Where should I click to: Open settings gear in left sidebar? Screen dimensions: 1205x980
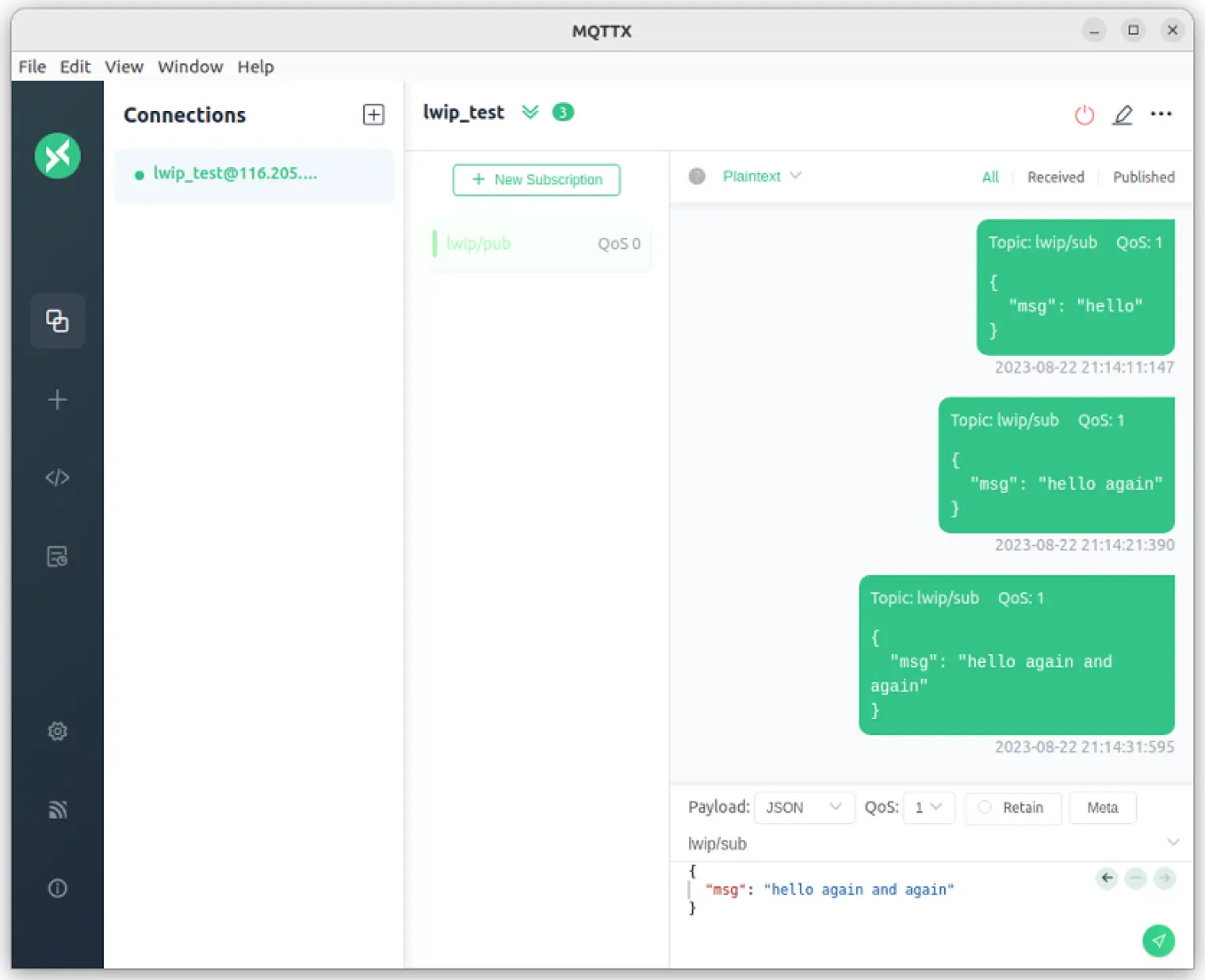(x=57, y=731)
